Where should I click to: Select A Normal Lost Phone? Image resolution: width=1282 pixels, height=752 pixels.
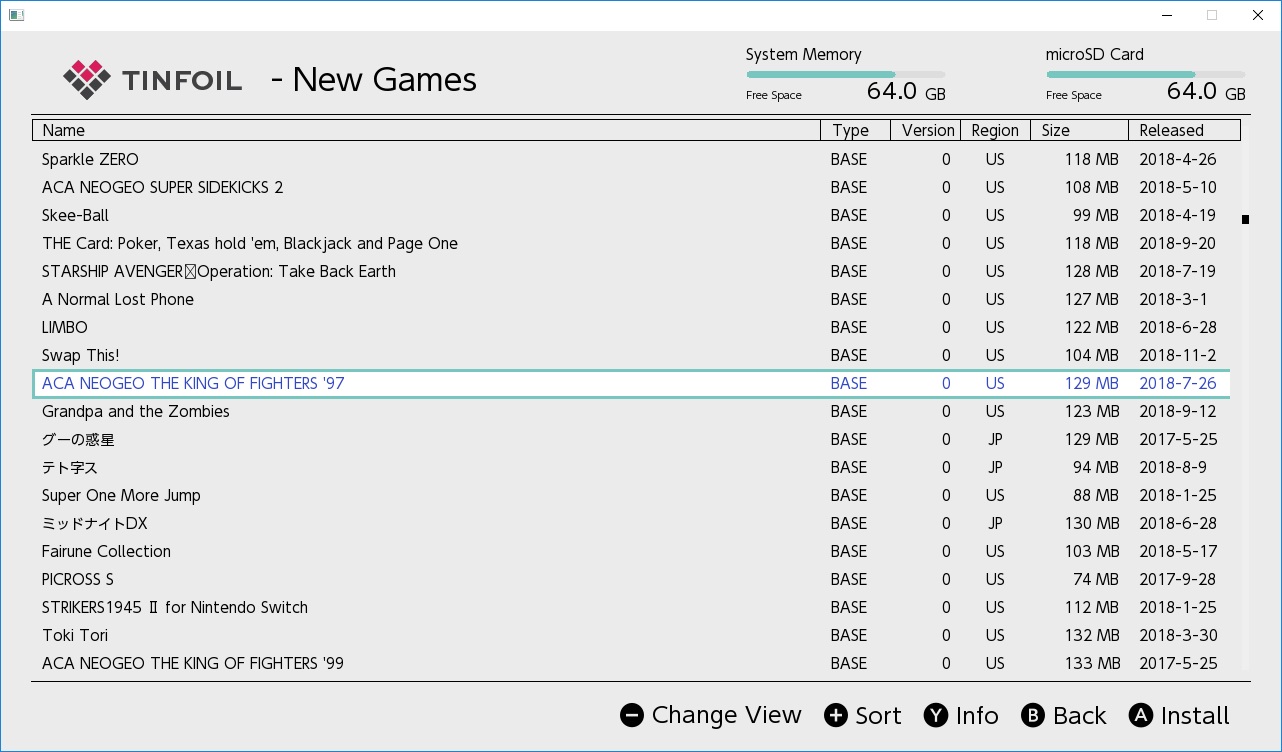click(x=632, y=299)
